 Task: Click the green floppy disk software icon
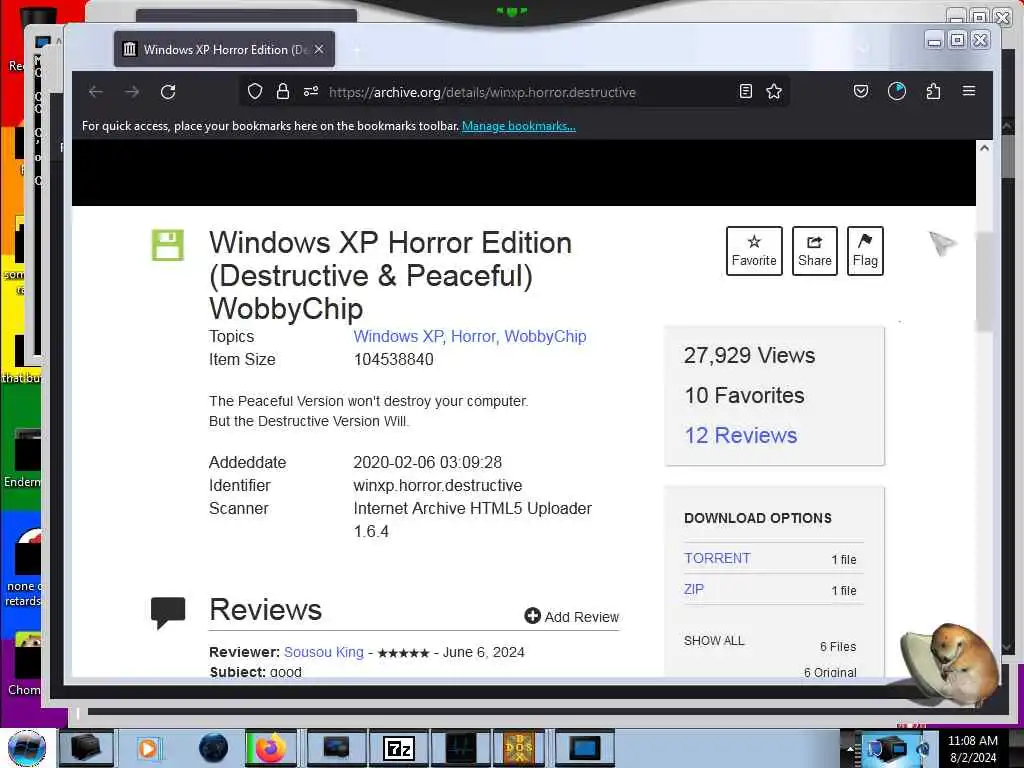click(168, 245)
